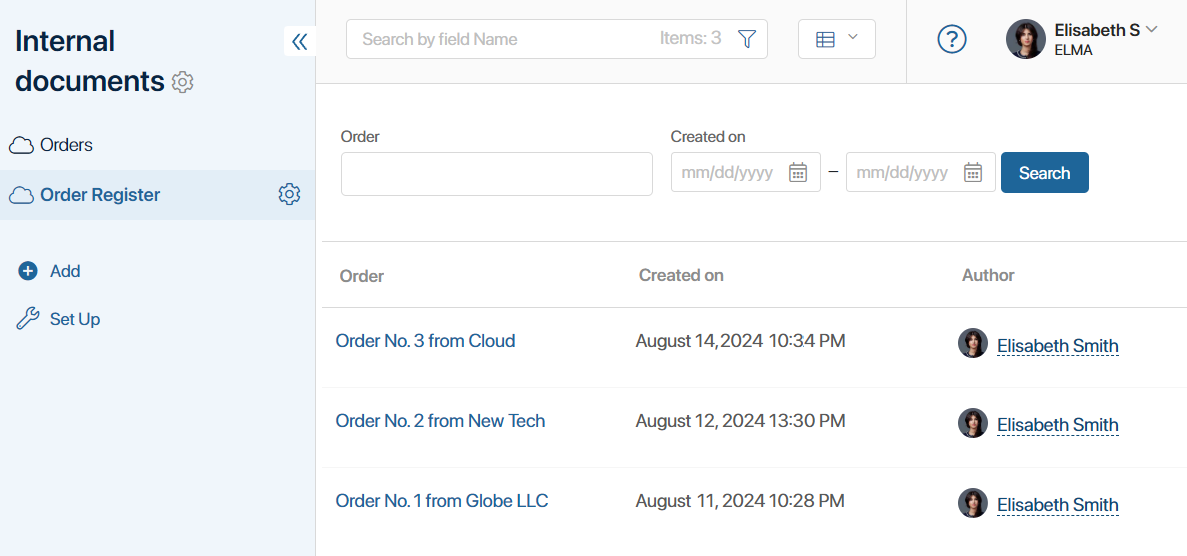
Task: Click the filter funnel icon
Action: coord(747,39)
